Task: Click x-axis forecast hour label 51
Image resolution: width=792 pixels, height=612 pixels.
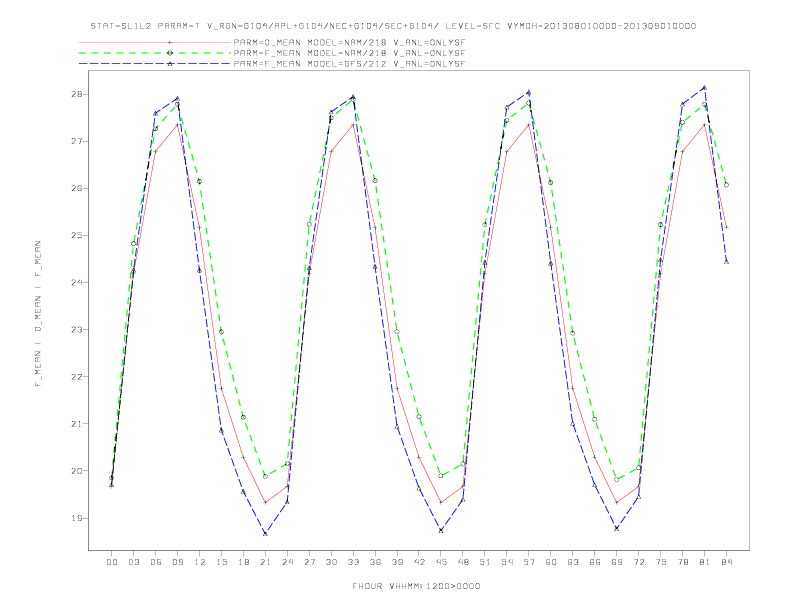Action: 485,562
